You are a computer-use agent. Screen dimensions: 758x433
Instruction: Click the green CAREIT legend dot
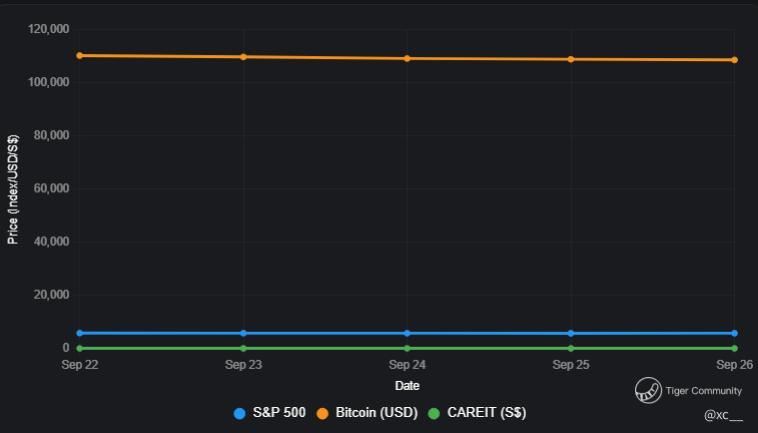coord(434,414)
